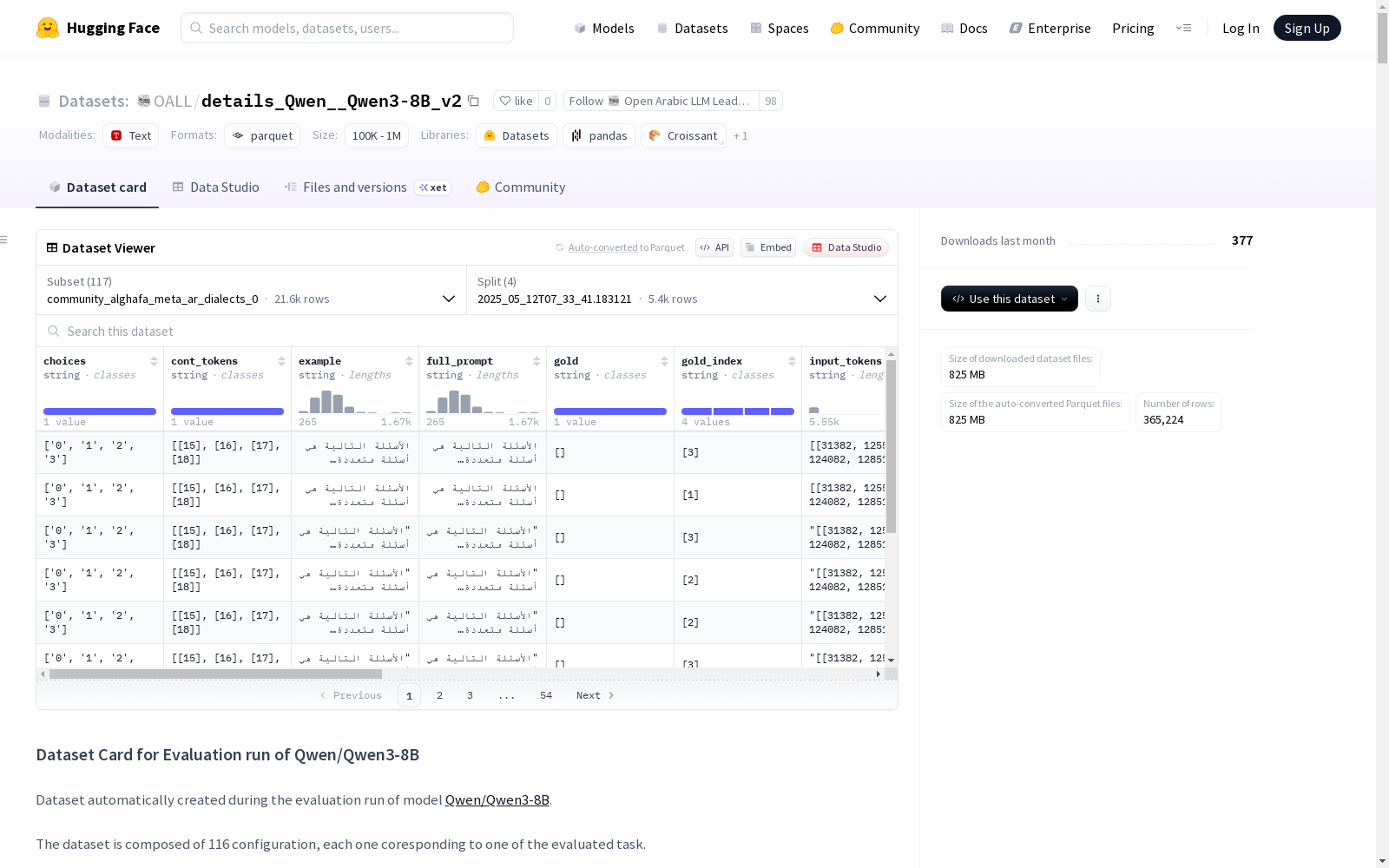The width and height of the screenshot is (1389, 868).
Task: Switch to the Dataset card tab
Action: (97, 187)
